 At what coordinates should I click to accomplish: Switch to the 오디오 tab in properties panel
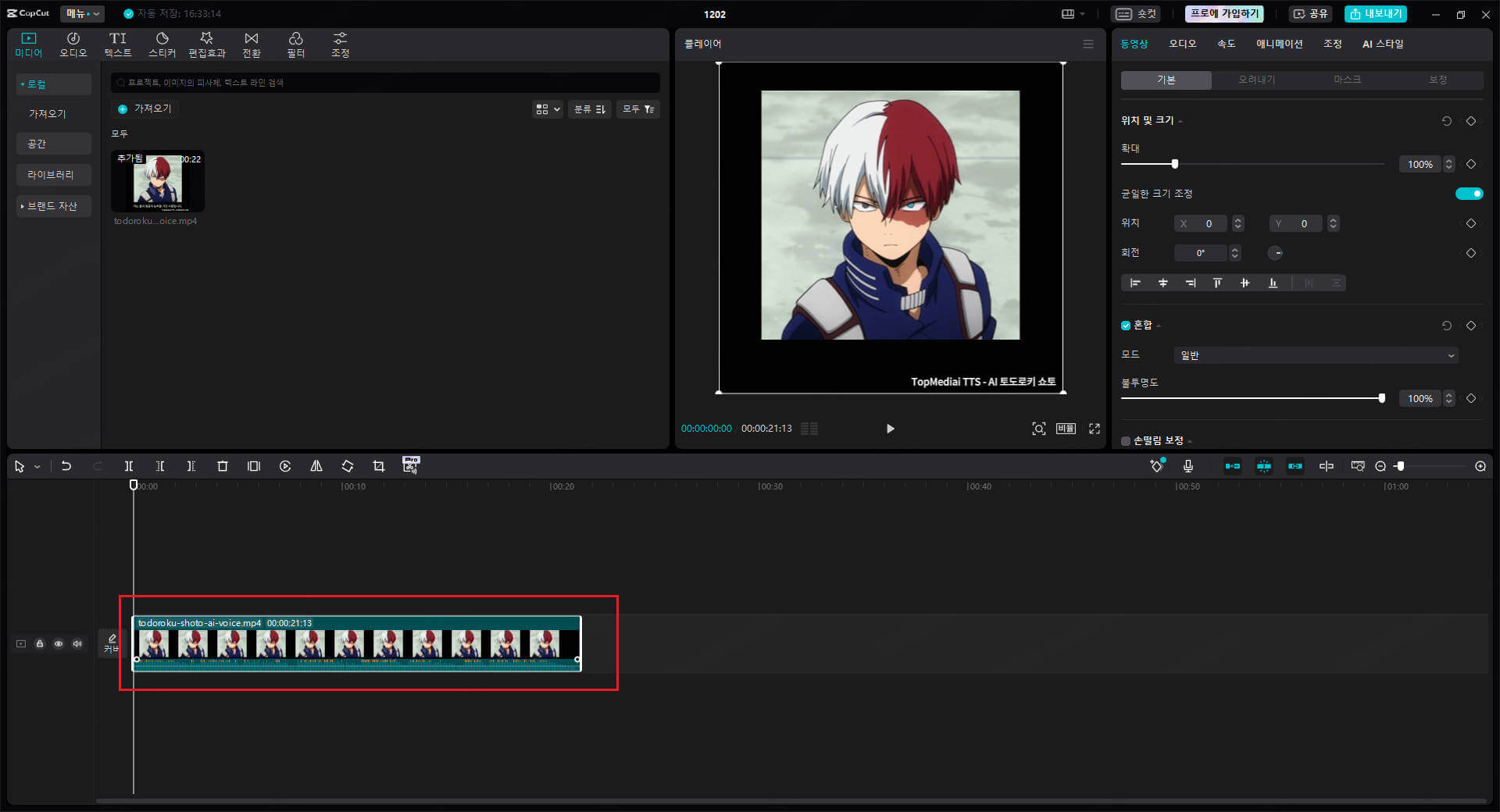(x=1182, y=44)
